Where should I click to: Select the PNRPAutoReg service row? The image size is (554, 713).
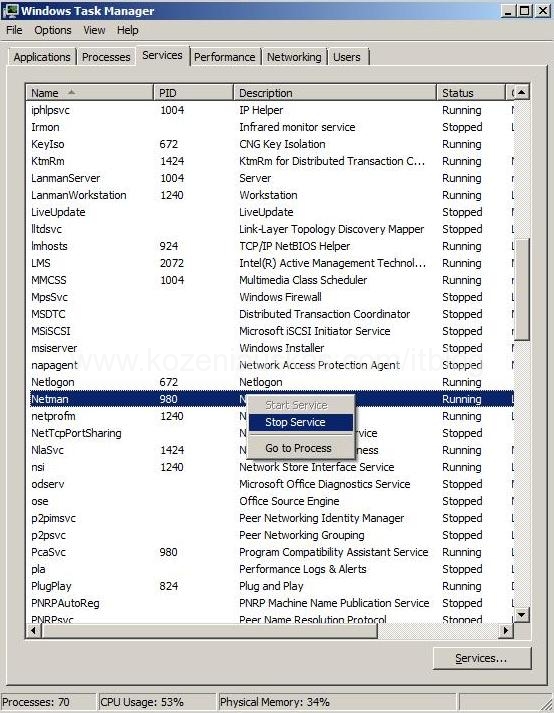[x=272, y=603]
